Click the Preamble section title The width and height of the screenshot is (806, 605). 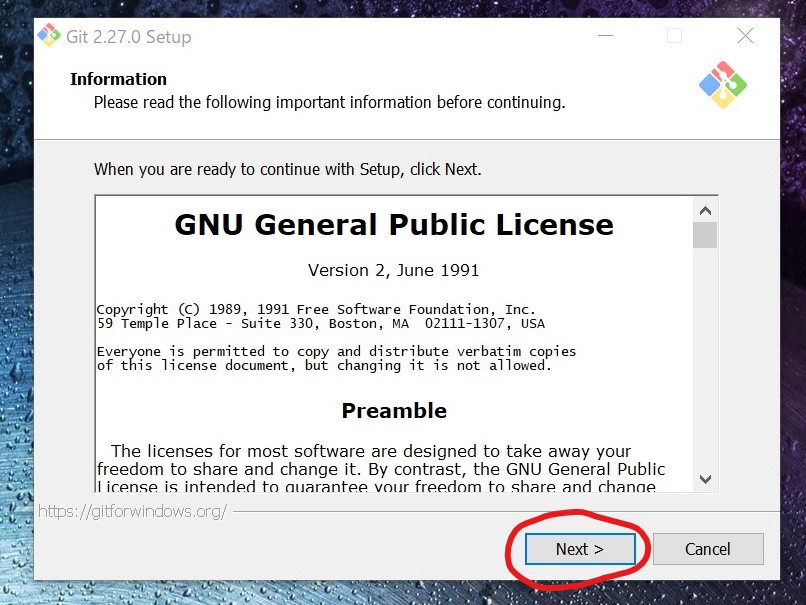394,410
